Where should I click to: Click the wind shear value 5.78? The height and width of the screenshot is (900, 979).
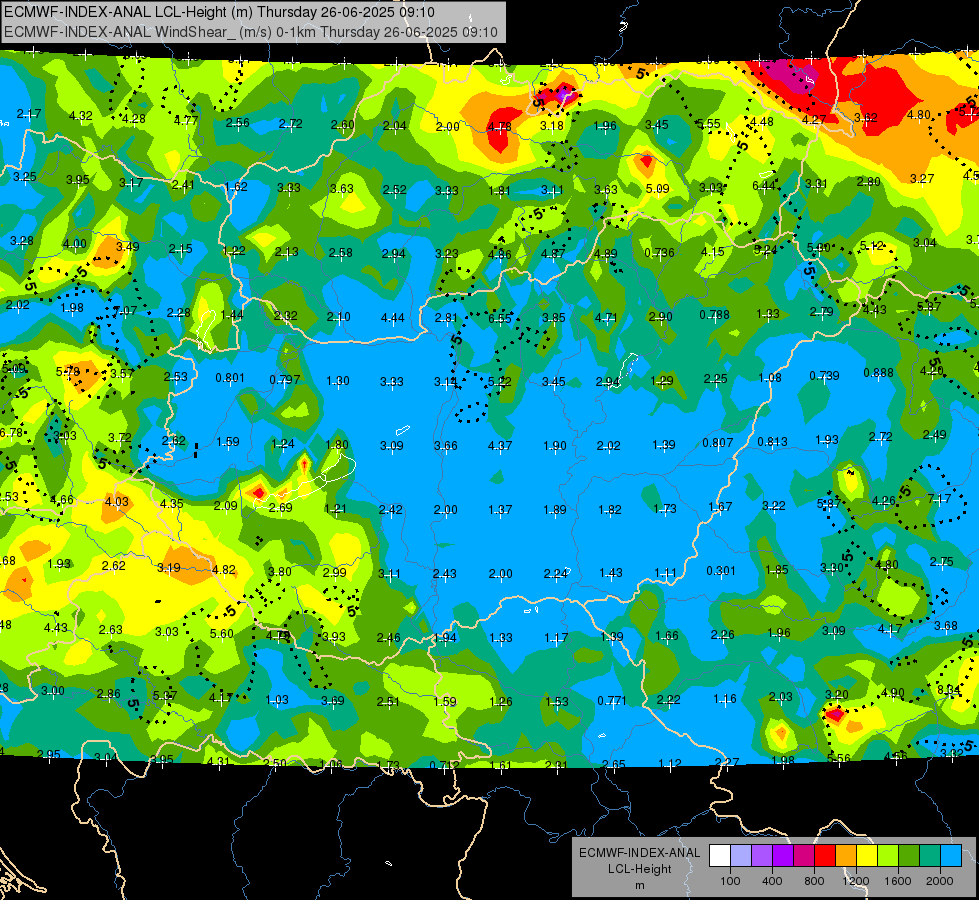pos(67,372)
